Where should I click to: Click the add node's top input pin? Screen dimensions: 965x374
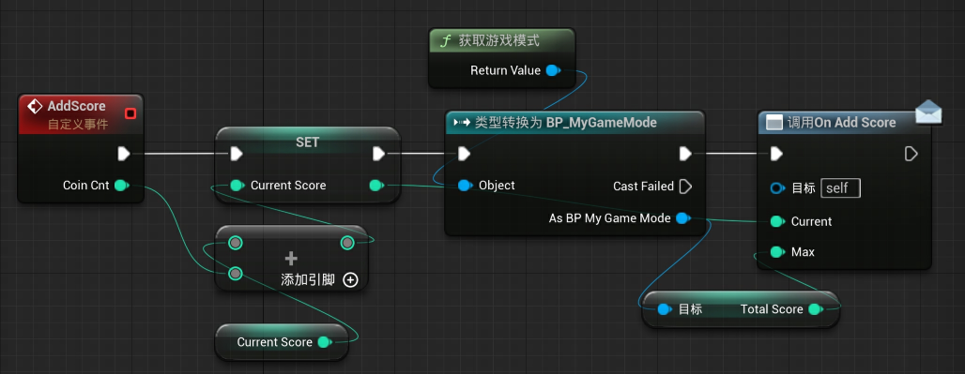[234, 243]
